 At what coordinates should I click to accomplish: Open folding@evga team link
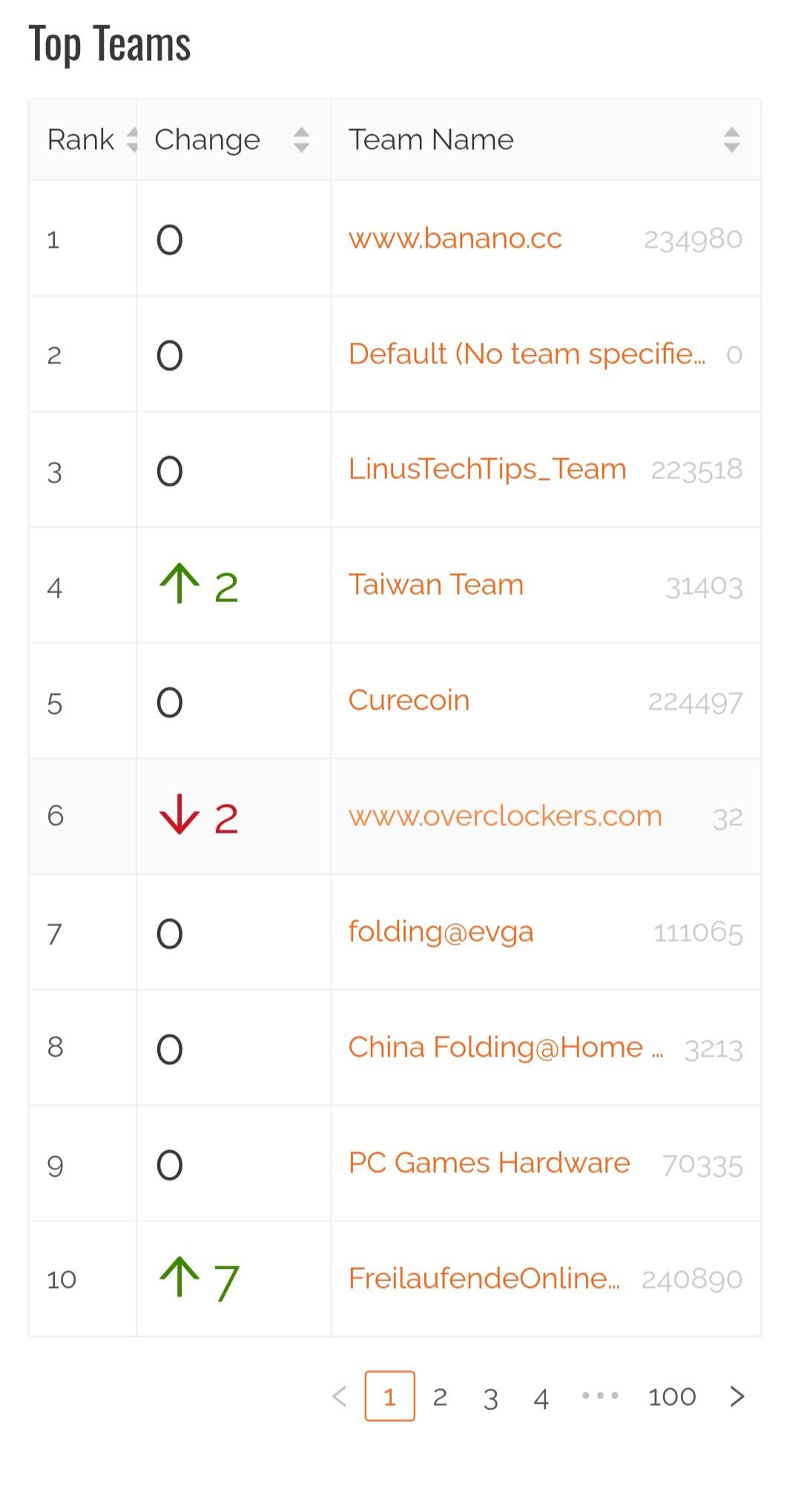tap(441, 931)
